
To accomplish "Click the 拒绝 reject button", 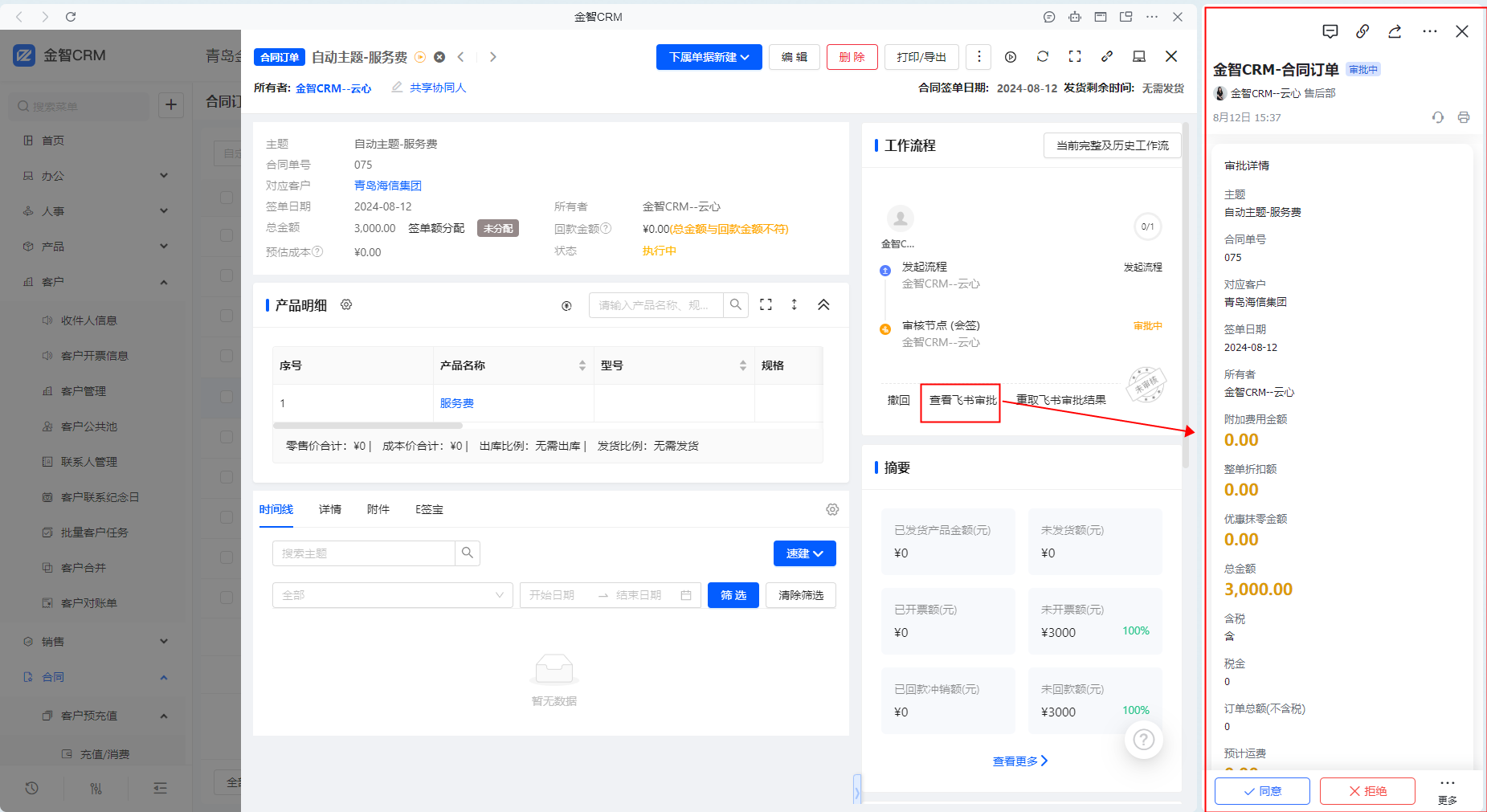I will point(1366,791).
